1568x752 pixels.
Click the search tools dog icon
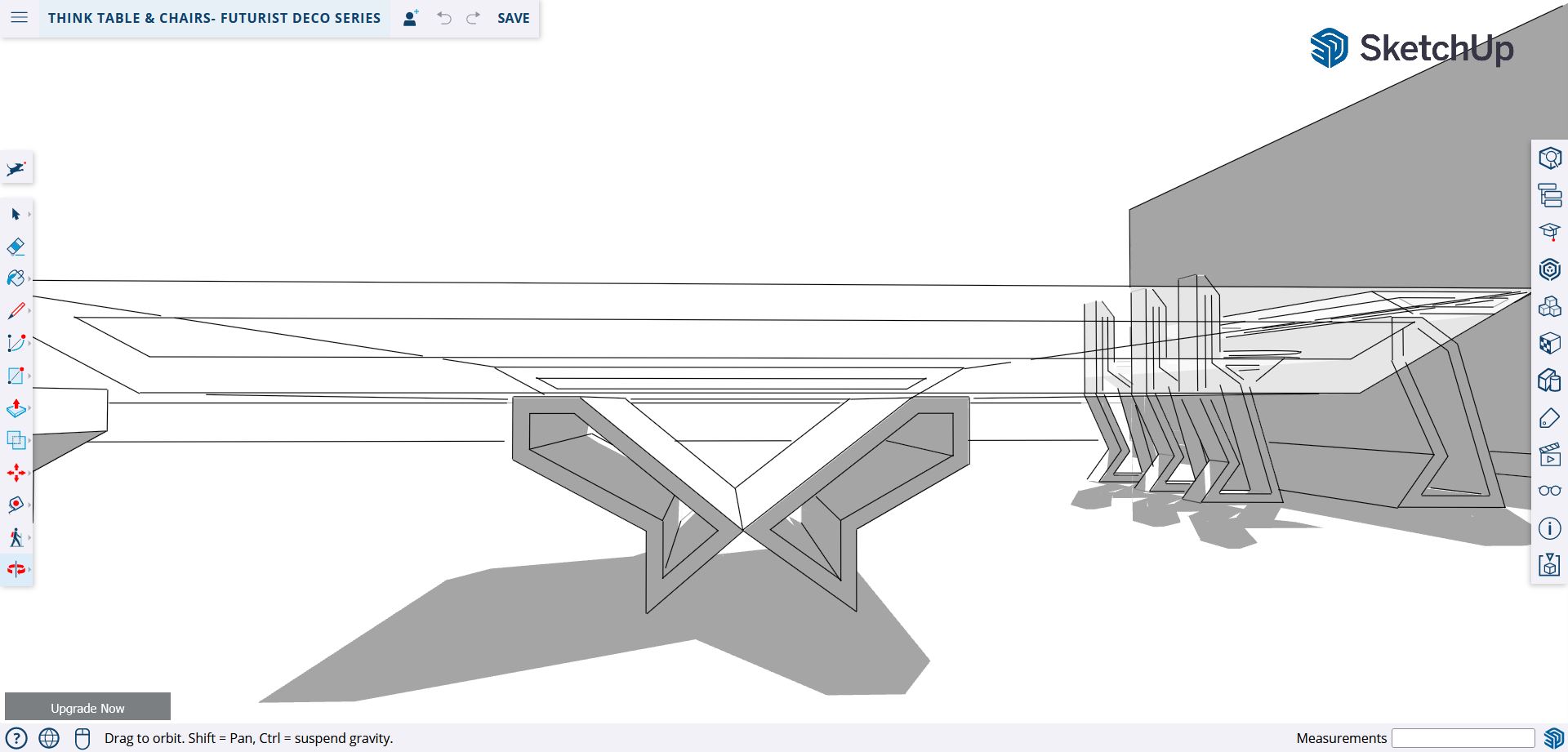(16, 169)
